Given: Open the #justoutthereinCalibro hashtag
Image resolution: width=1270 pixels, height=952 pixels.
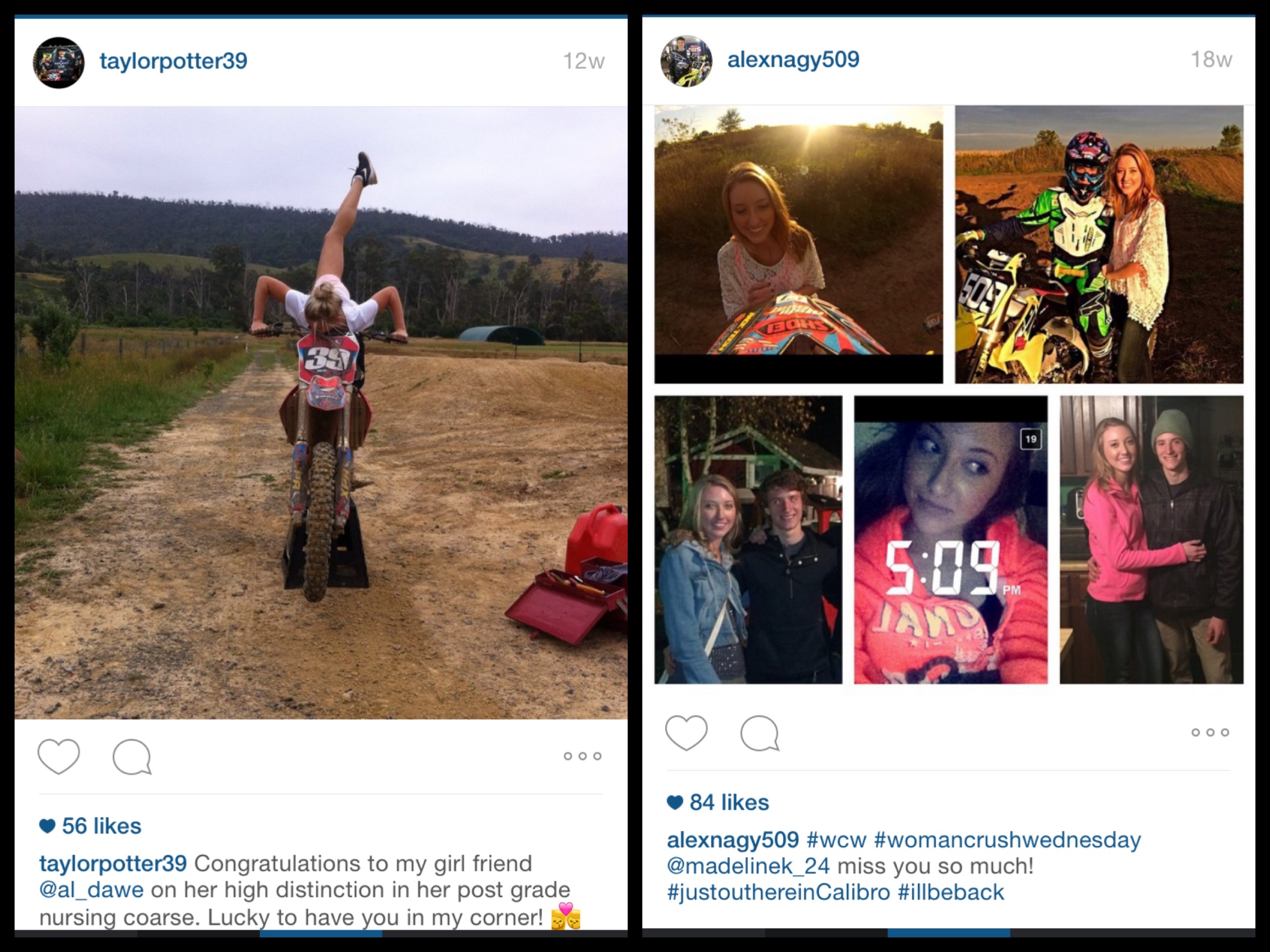Looking at the screenshot, I should (x=778, y=892).
